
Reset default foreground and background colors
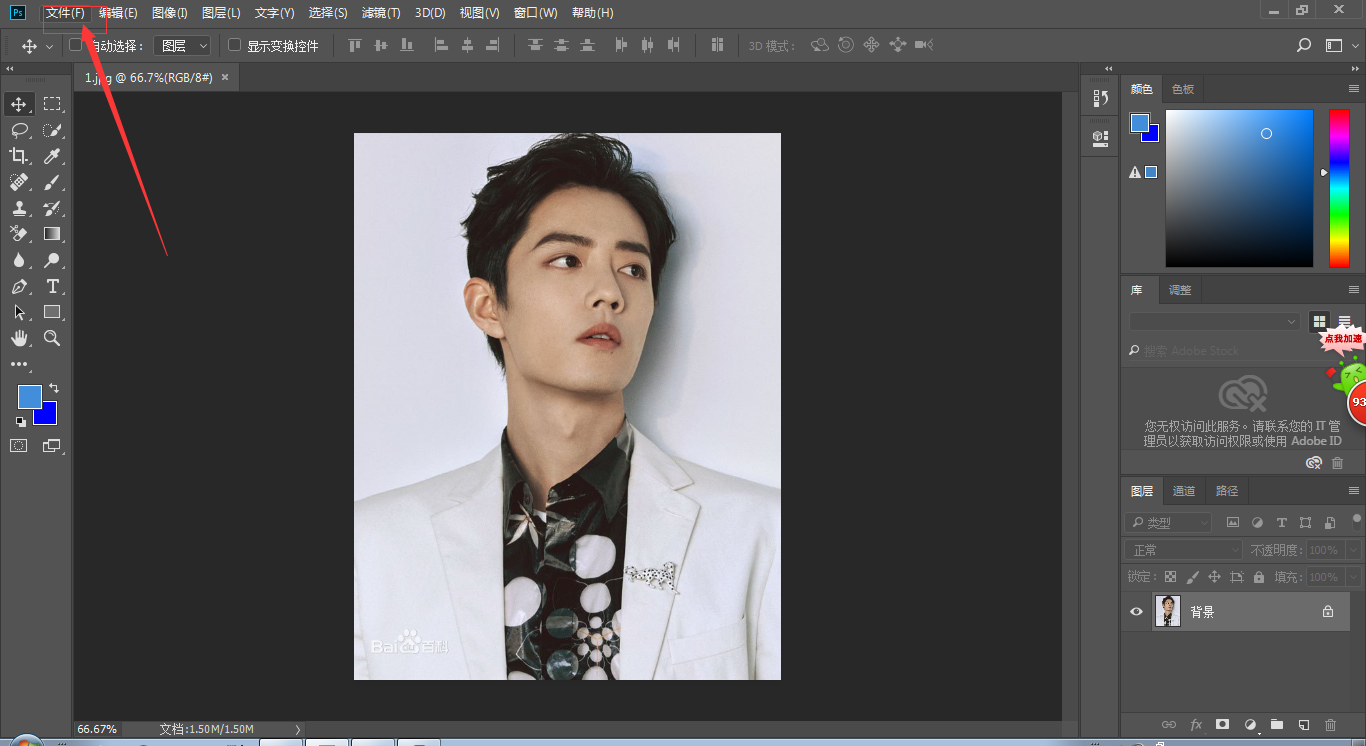pyautogui.click(x=21, y=422)
